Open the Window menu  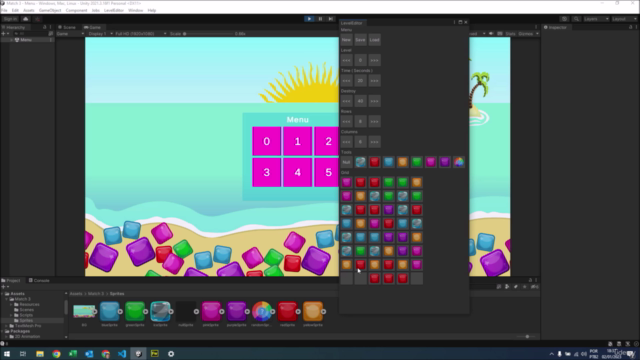coord(136,10)
